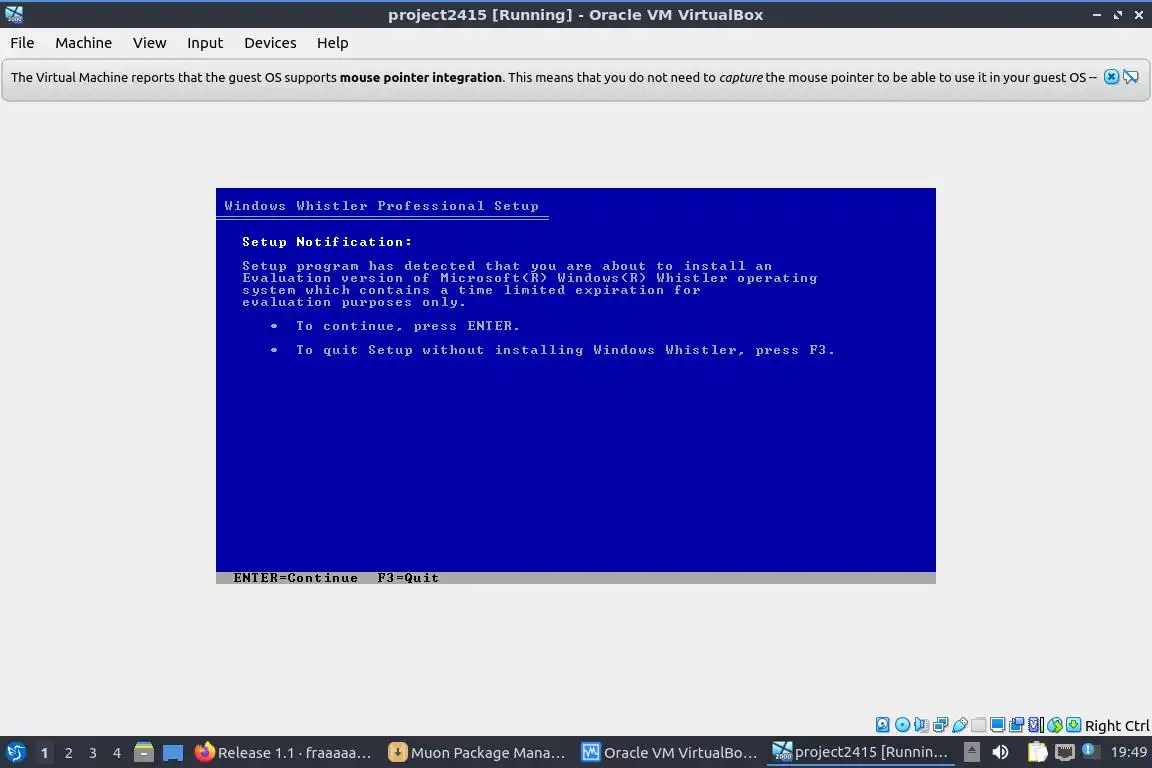1152x768 pixels.
Task: Click the Windows Whistler Professional Setup title
Action: coord(381,206)
